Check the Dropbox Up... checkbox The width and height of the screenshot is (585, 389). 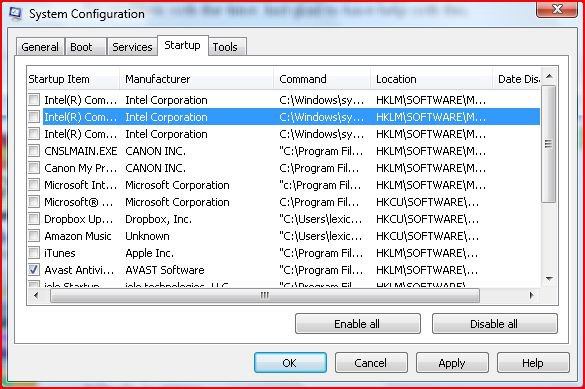click(34, 219)
